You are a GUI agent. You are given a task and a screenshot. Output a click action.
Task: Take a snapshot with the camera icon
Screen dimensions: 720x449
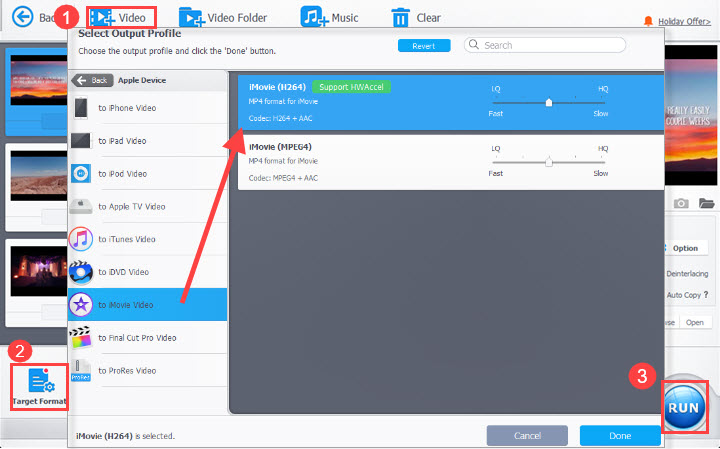tap(681, 203)
